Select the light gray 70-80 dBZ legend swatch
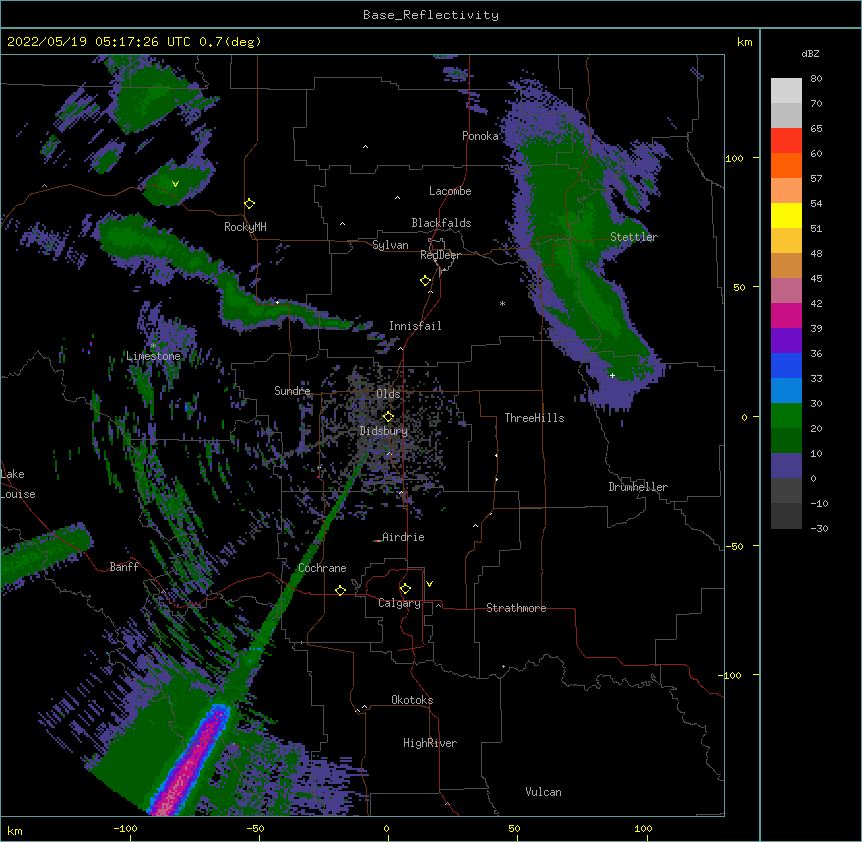The height and width of the screenshot is (842, 862). tap(786, 91)
